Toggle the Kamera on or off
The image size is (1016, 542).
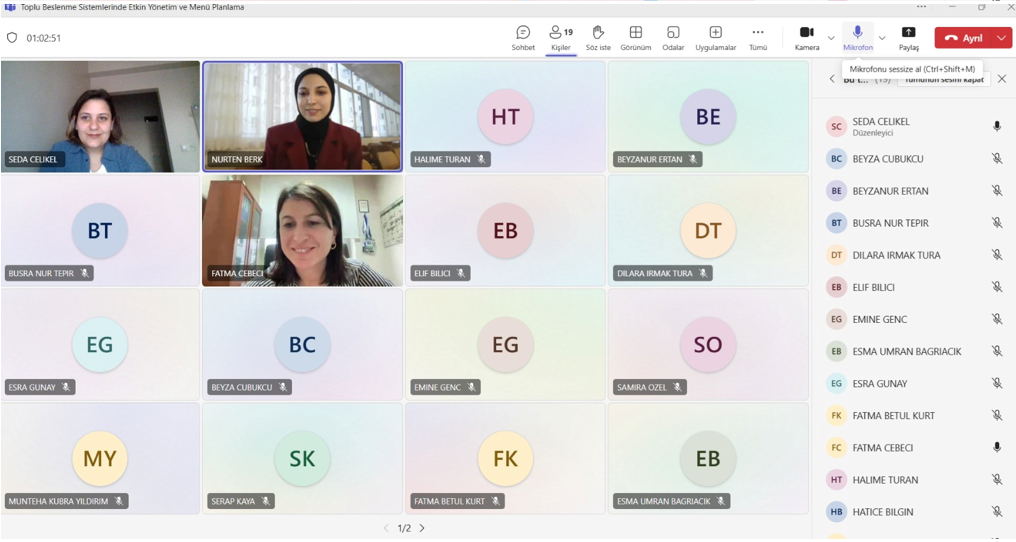point(807,37)
